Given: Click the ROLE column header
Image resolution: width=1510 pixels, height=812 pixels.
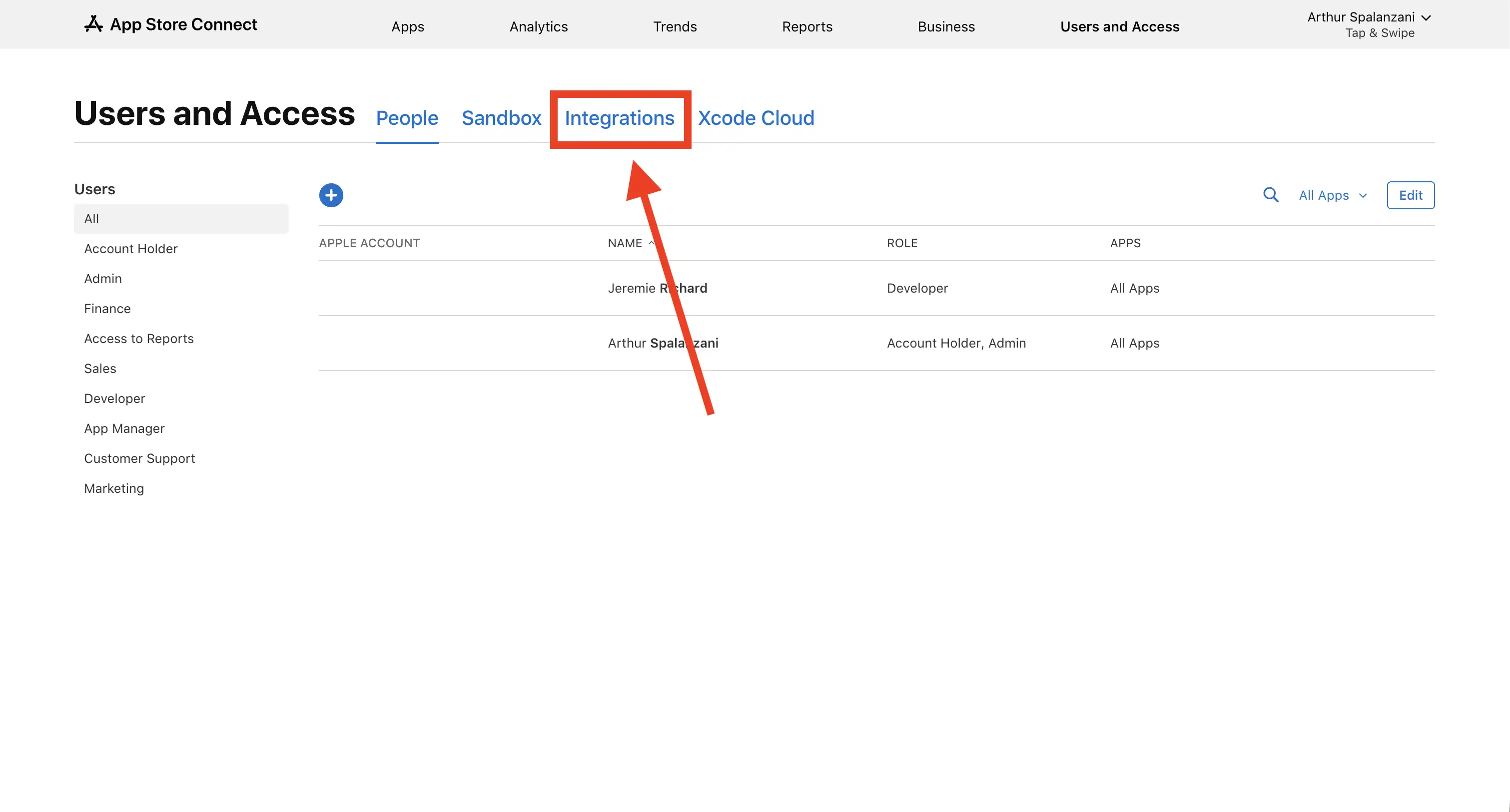Looking at the screenshot, I should [x=902, y=243].
